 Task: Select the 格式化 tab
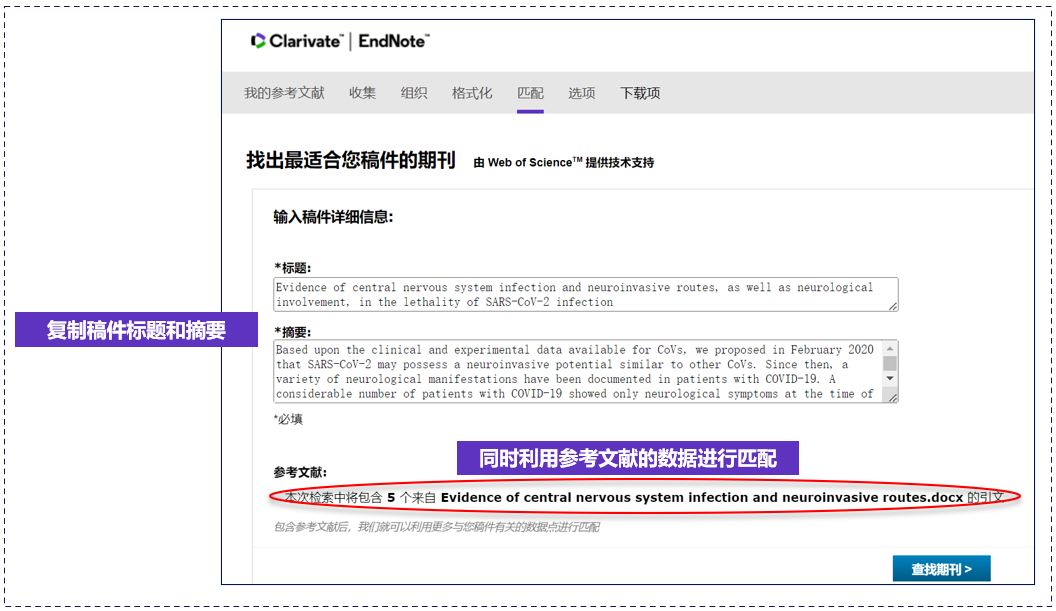click(x=472, y=93)
